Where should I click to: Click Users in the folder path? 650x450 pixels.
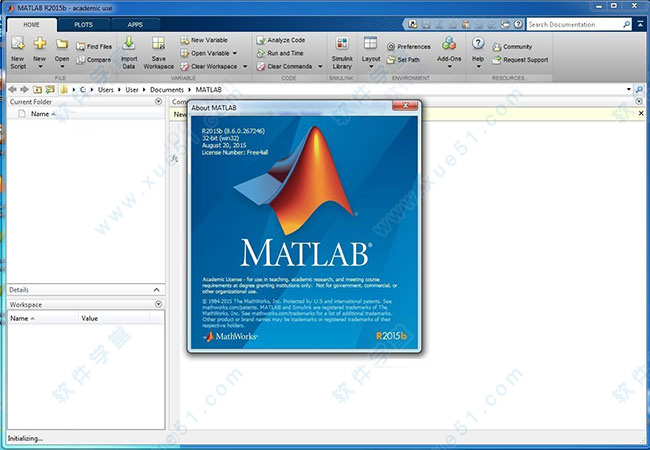point(106,90)
